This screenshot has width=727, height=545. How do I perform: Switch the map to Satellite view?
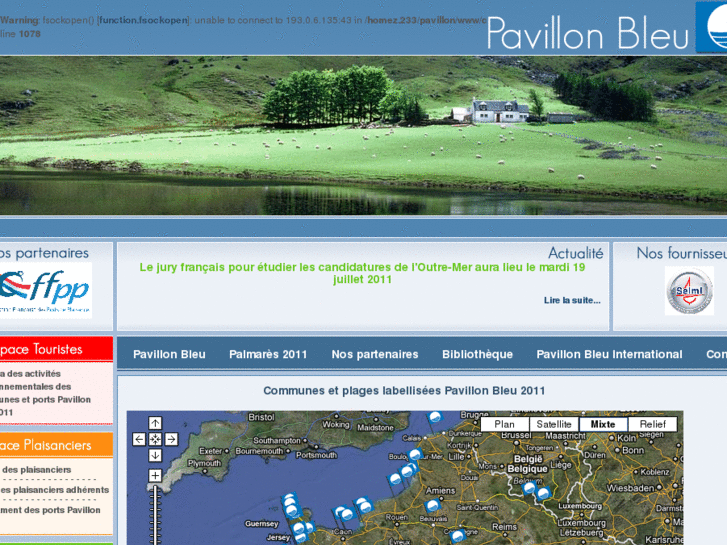pyautogui.click(x=554, y=424)
